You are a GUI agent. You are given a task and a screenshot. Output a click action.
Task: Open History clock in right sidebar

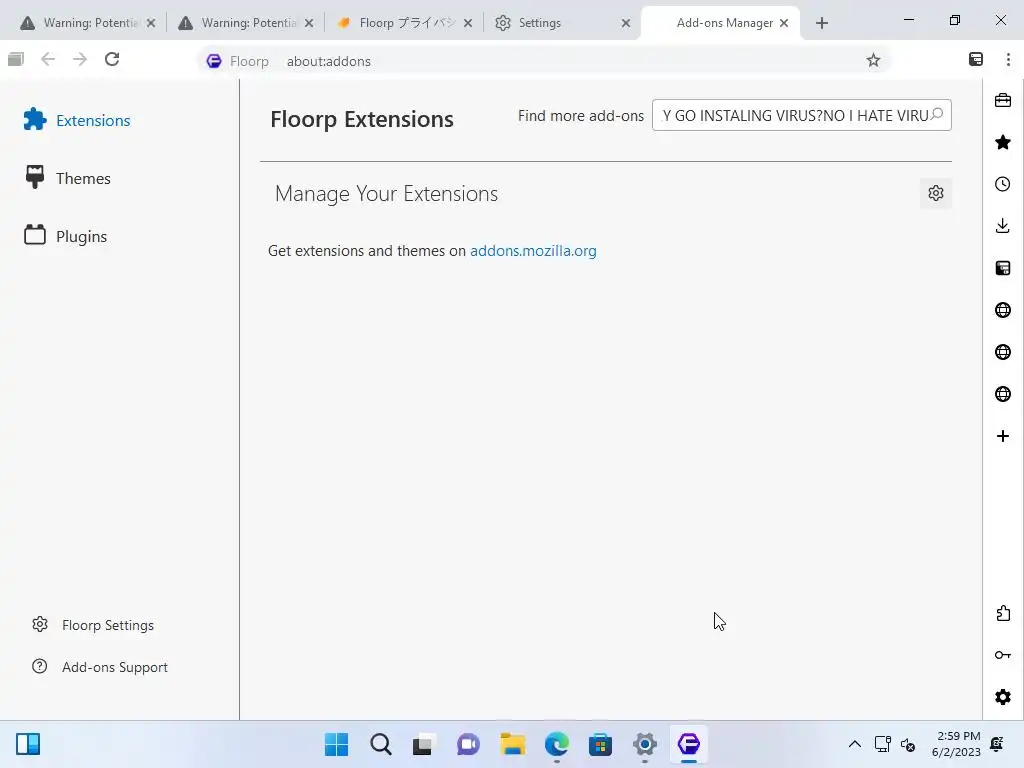point(1003,184)
